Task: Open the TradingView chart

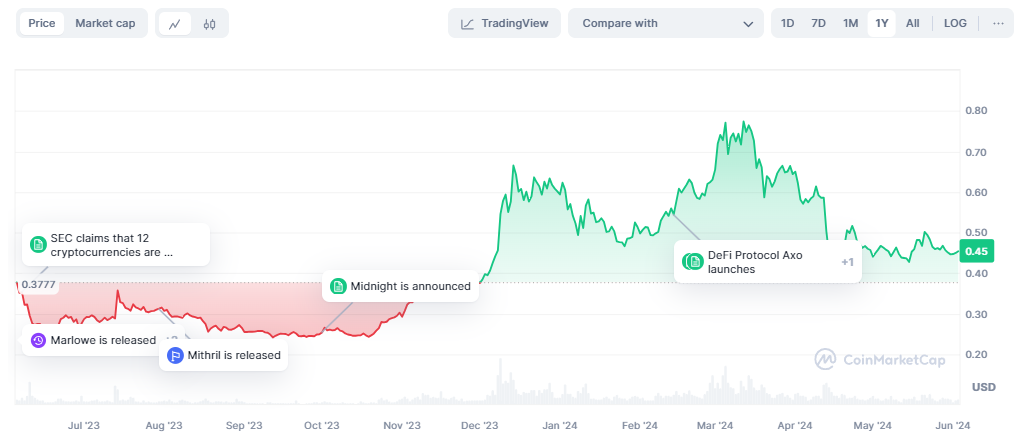Action: [505, 23]
